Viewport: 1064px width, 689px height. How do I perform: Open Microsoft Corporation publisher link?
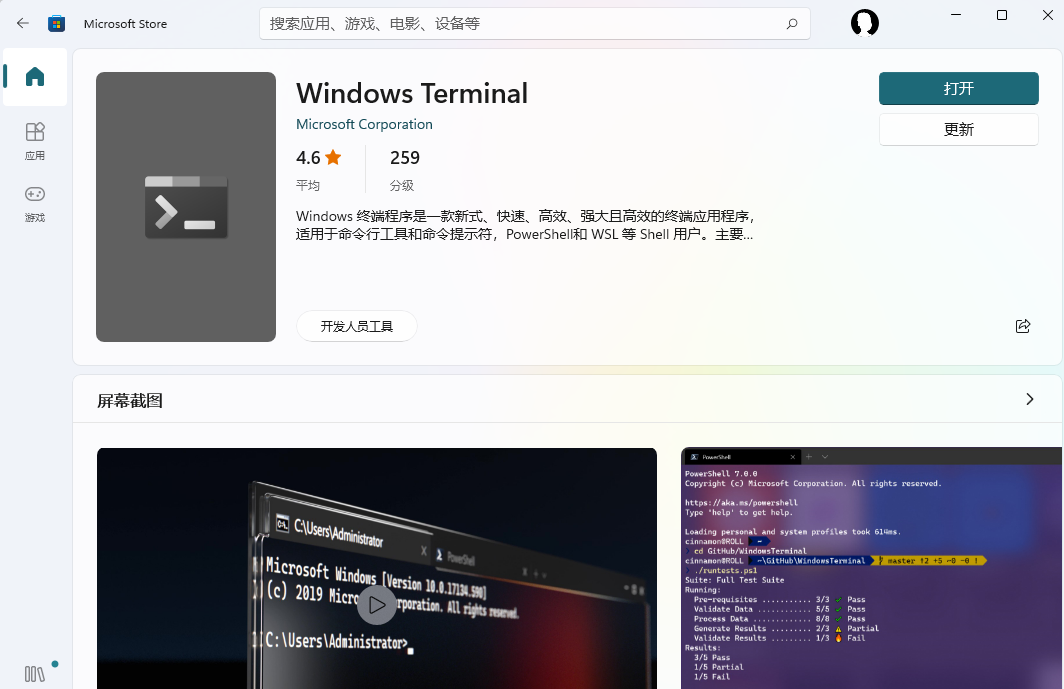364,124
